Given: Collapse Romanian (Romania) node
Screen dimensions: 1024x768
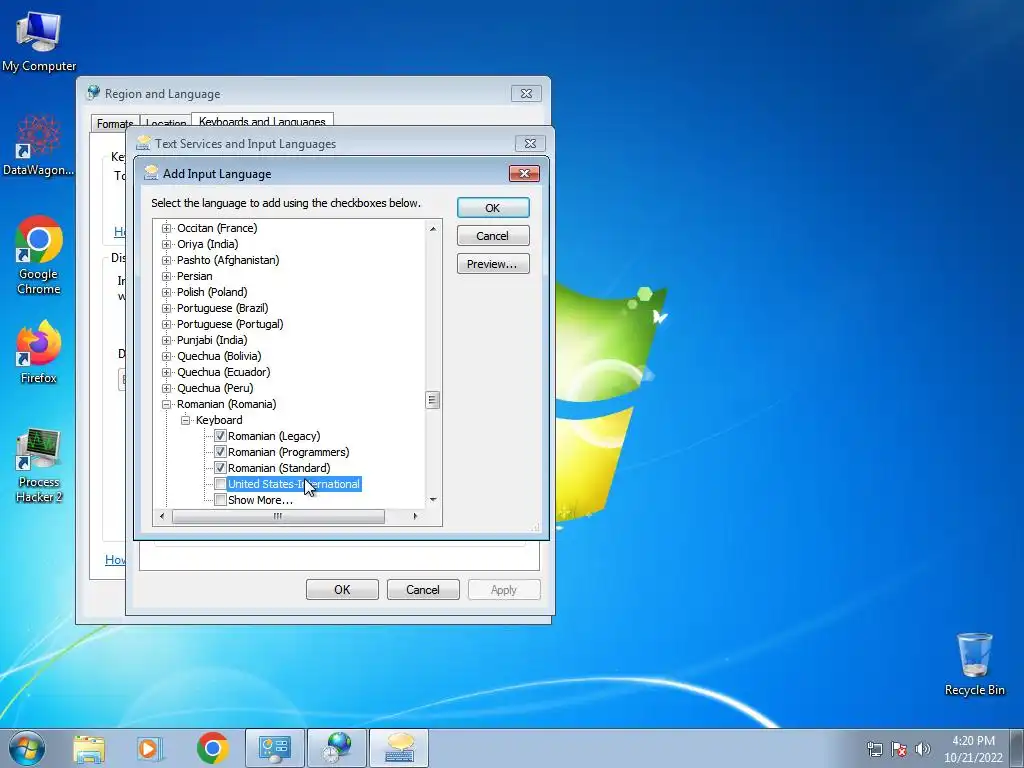Looking at the screenshot, I should pyautogui.click(x=167, y=404).
